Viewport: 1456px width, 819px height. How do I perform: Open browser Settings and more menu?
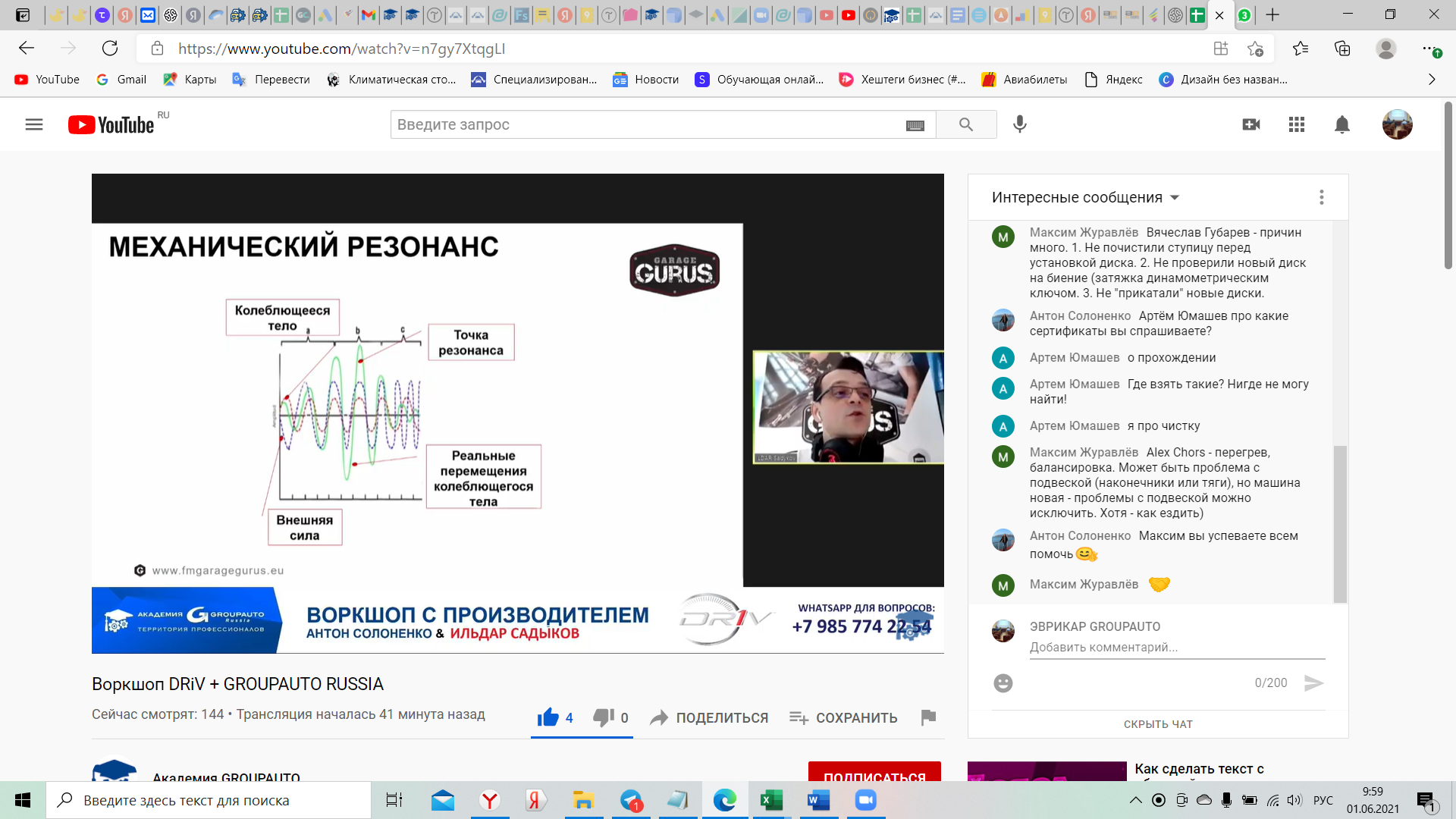point(1431,49)
